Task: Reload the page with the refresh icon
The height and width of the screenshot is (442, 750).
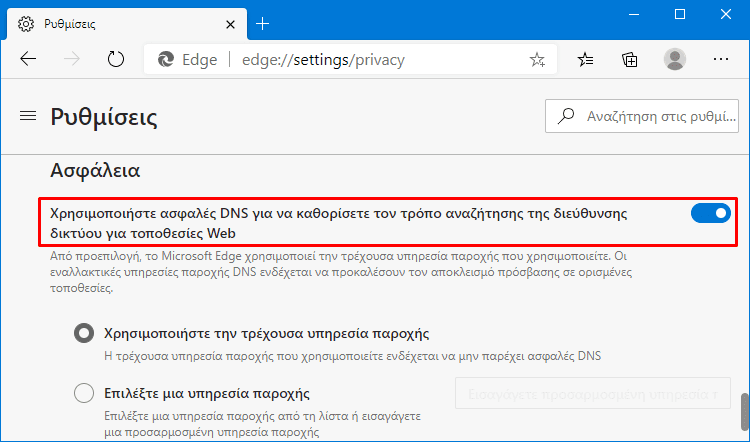Action: pos(115,59)
